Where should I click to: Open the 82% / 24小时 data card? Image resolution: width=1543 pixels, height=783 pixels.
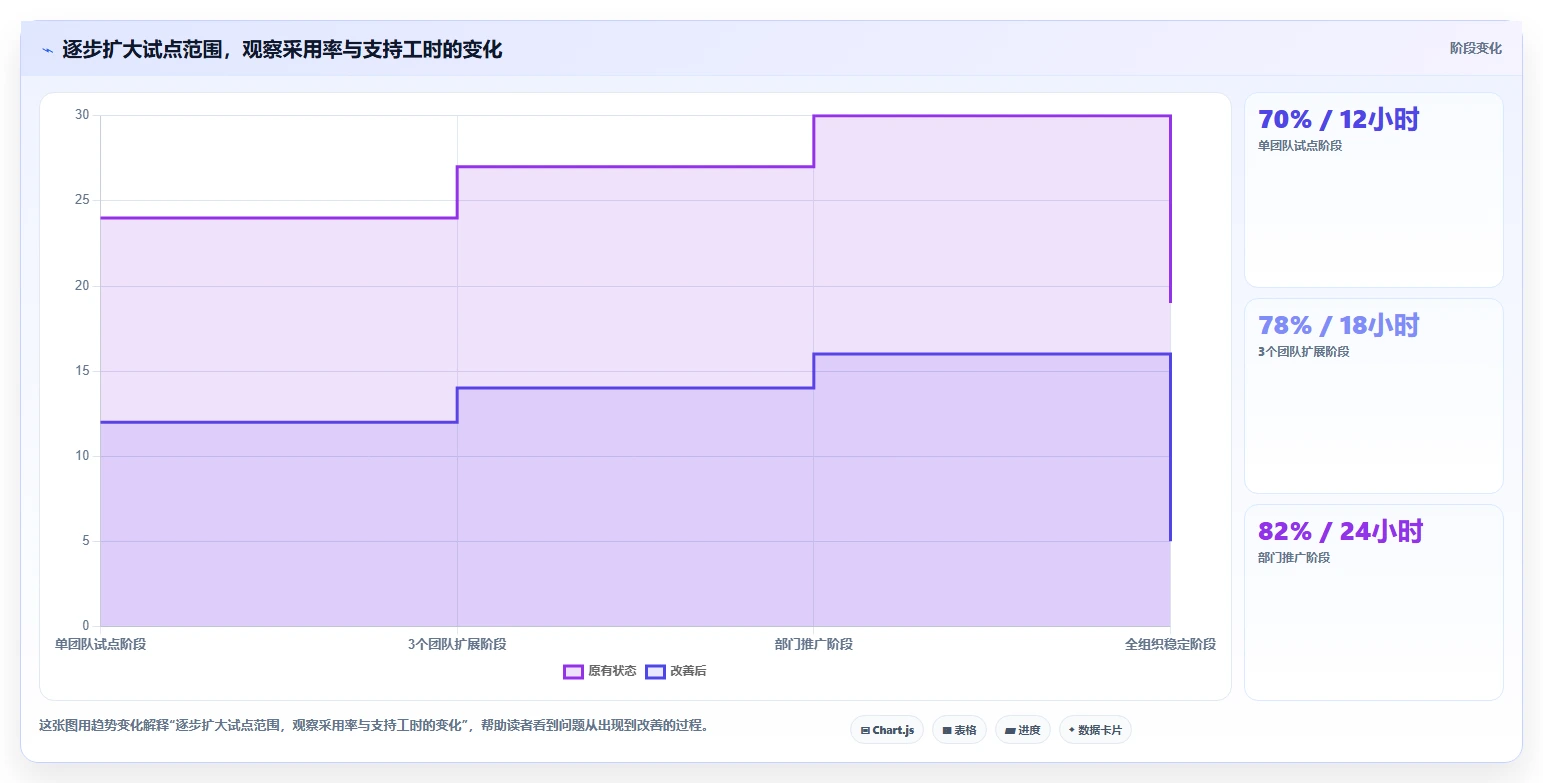pyautogui.click(x=1373, y=602)
